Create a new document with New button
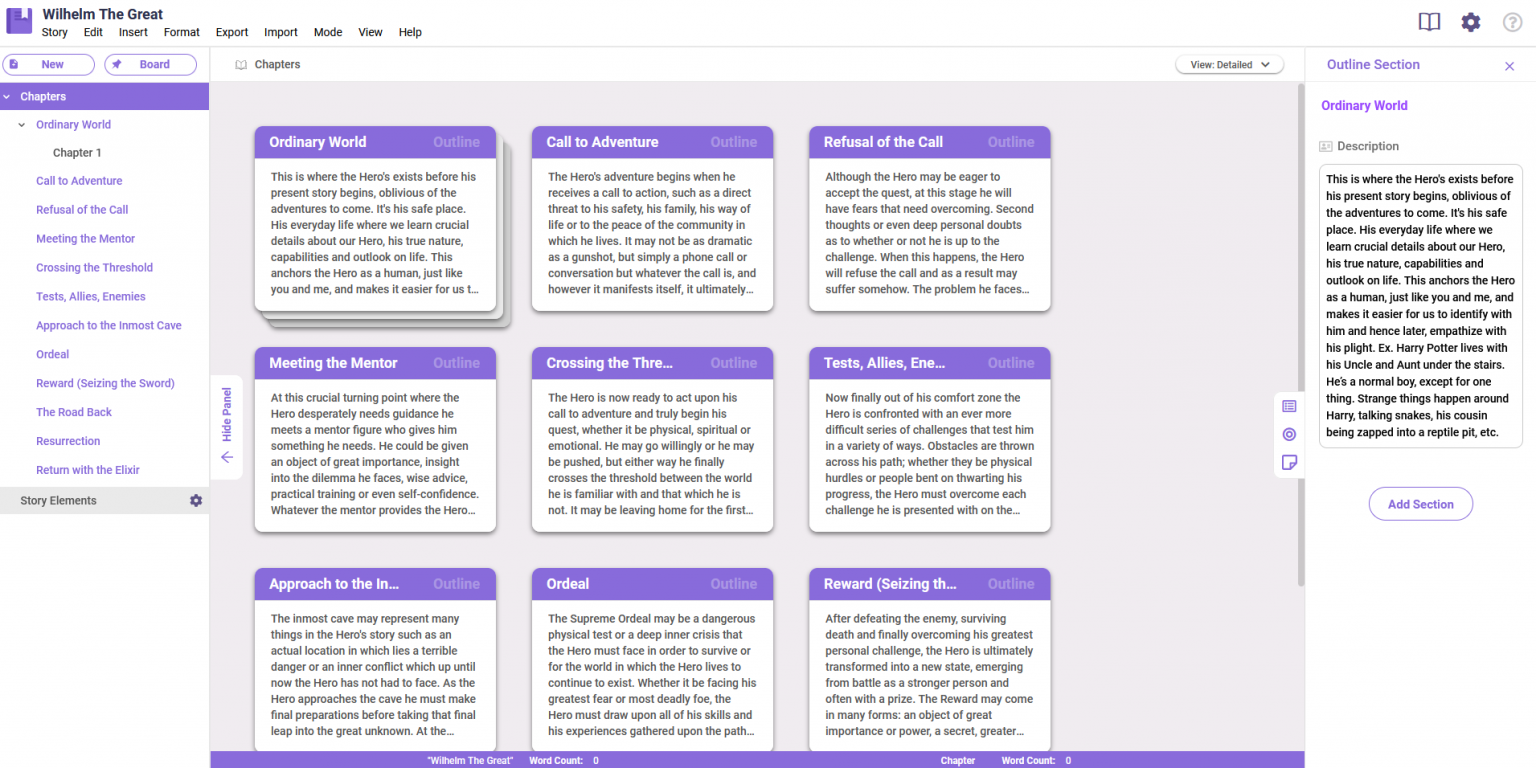The width and height of the screenshot is (1536, 768). point(48,63)
